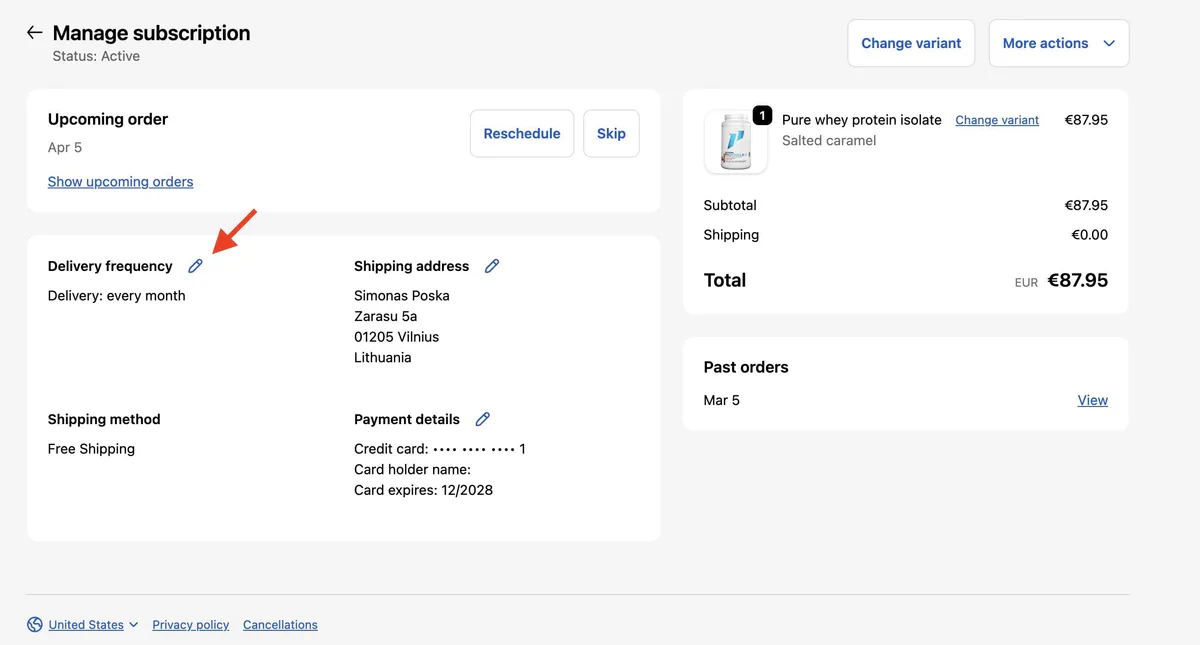Viewport: 1200px width, 645px height.
Task: Click the 01205 Vilnius address line
Action: [396, 337]
